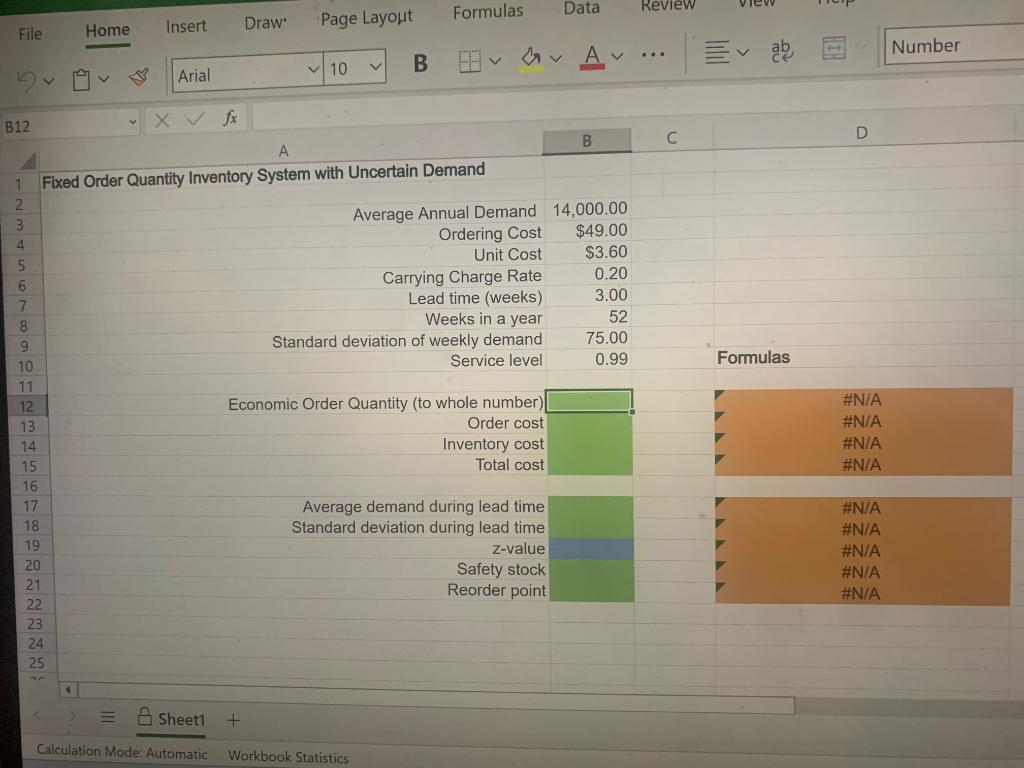The image size is (1024, 768).
Task: Click the Undo arrow icon
Action: [x=26, y=80]
